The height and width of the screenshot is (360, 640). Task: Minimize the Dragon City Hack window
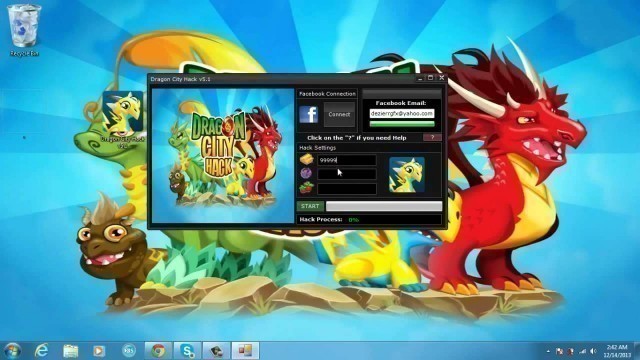point(420,78)
